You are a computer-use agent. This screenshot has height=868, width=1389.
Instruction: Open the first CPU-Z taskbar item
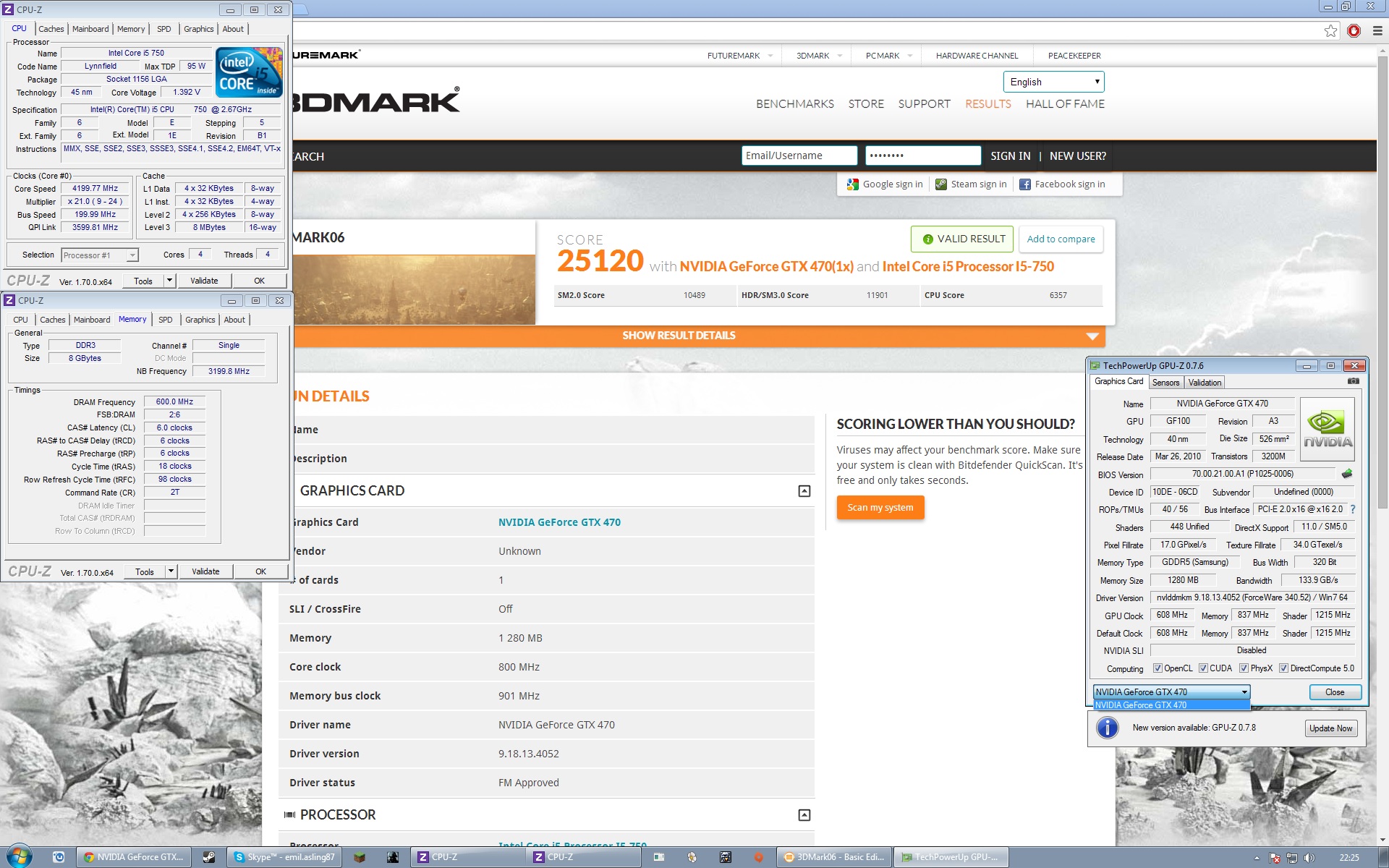[467, 857]
